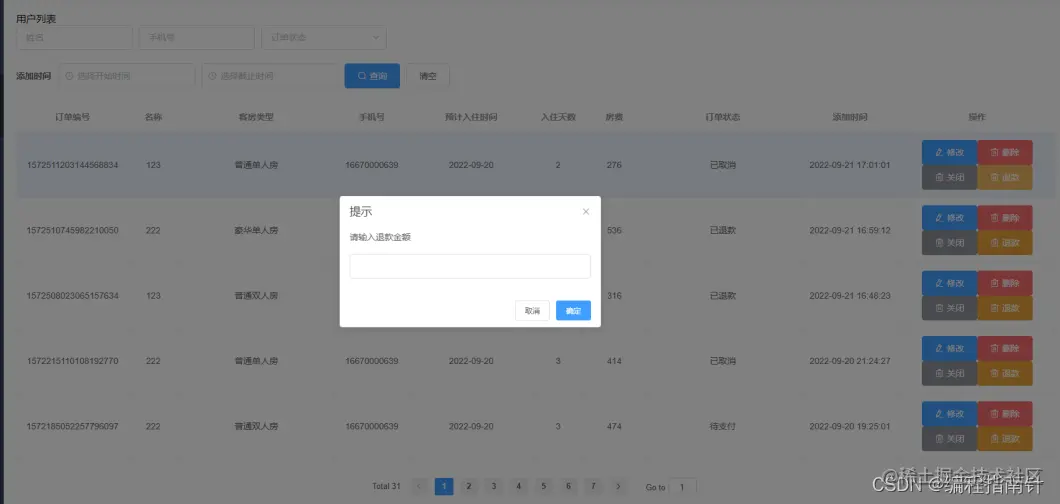Click 修改 for order ending 0050

click(949, 218)
